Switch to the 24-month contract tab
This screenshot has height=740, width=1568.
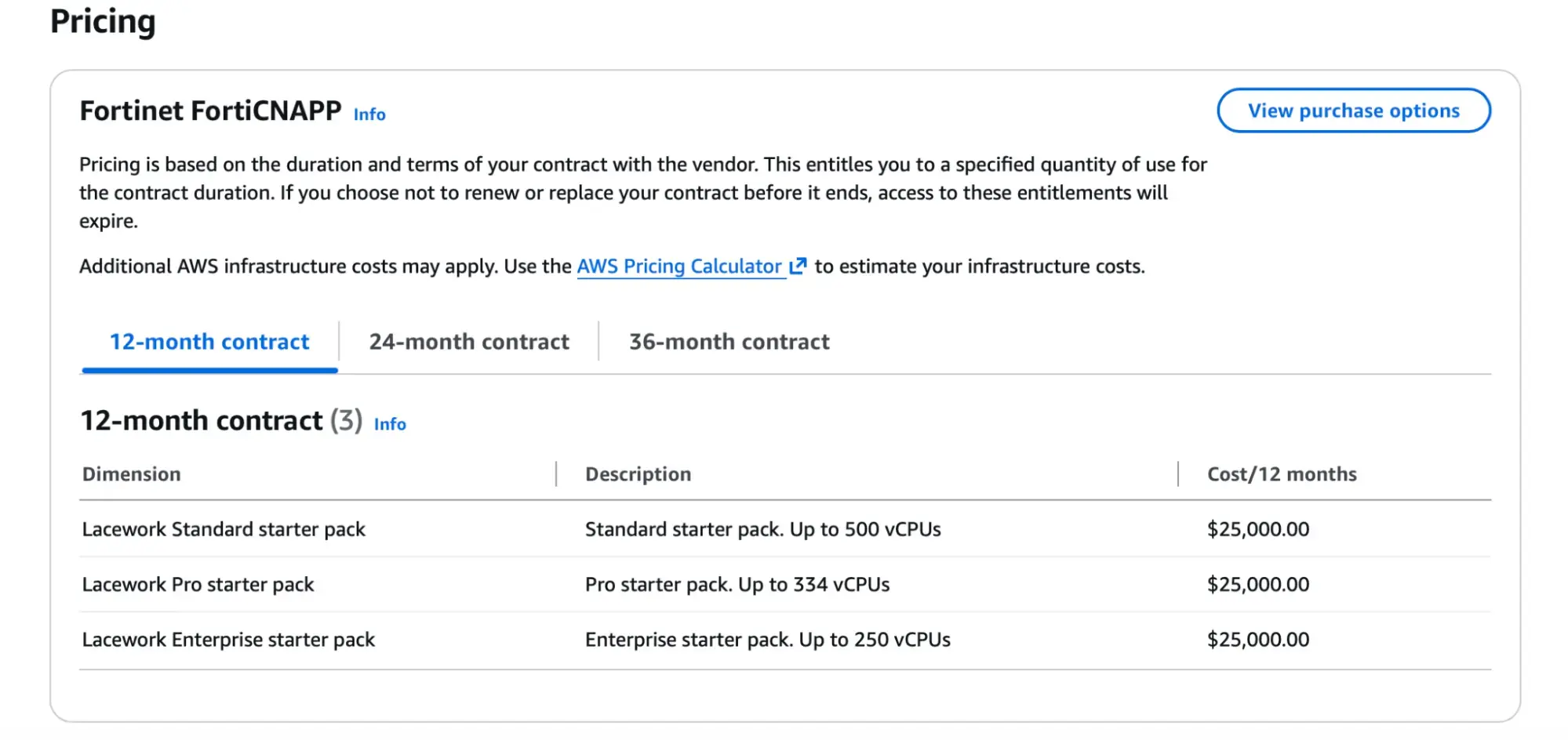tap(469, 342)
